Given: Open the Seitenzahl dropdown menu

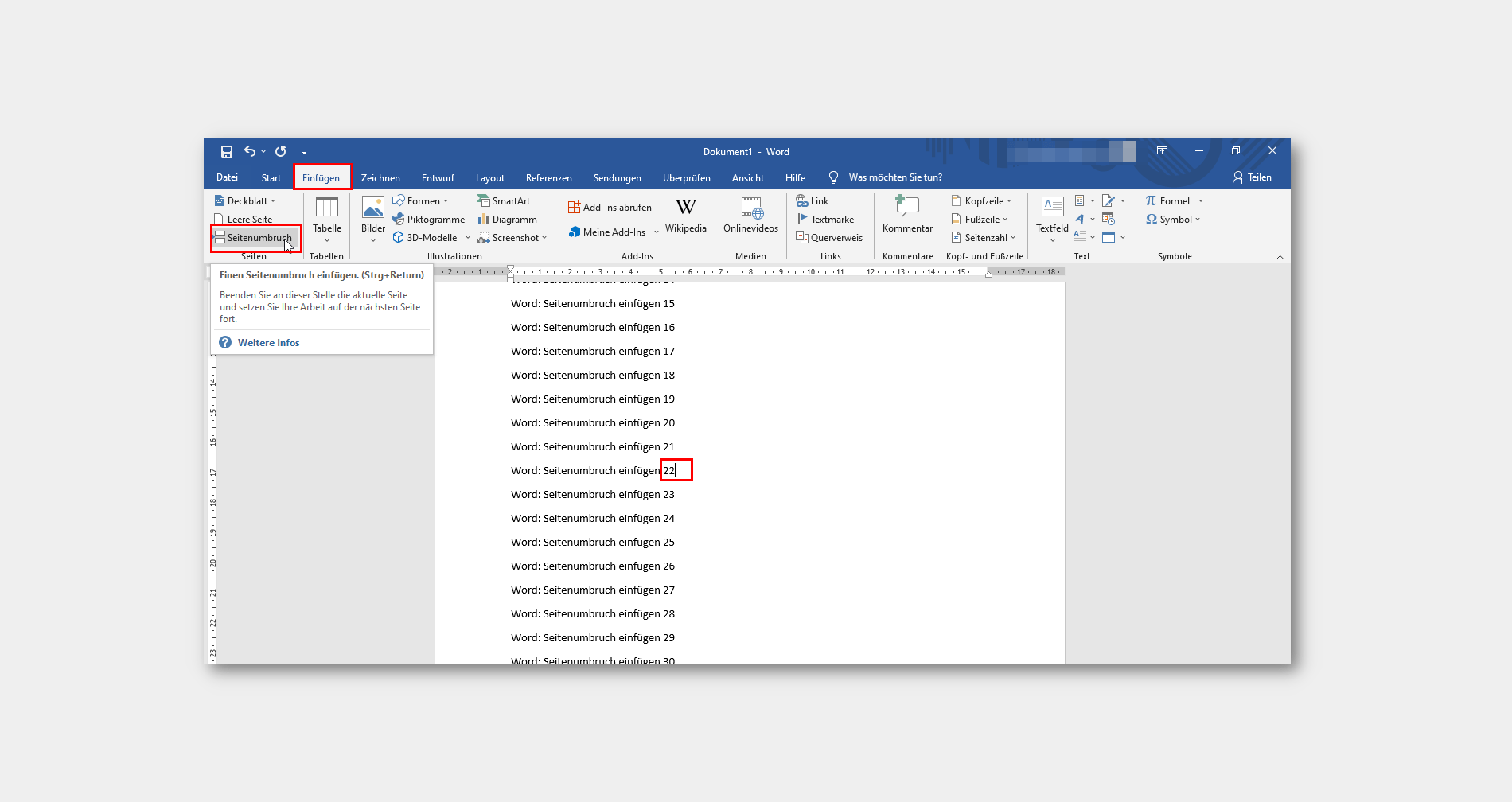Looking at the screenshot, I should click(984, 238).
